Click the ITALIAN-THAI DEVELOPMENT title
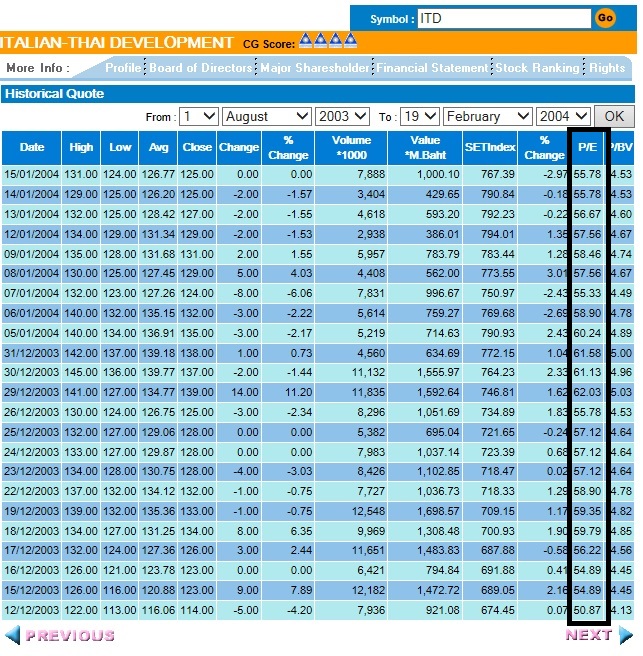The image size is (643, 656). pyautogui.click(x=116, y=43)
